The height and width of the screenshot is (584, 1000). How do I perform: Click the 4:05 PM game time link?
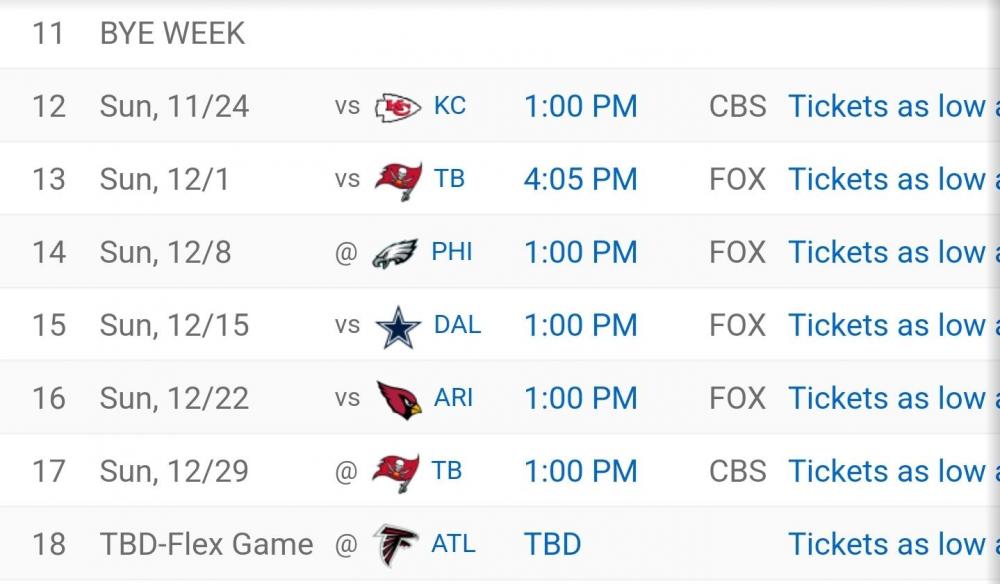click(580, 179)
